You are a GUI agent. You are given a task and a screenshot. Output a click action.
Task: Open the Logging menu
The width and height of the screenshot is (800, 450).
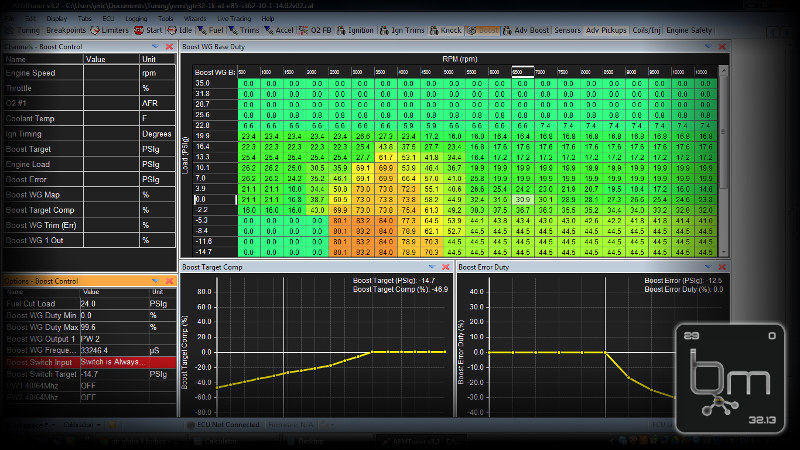[136, 18]
